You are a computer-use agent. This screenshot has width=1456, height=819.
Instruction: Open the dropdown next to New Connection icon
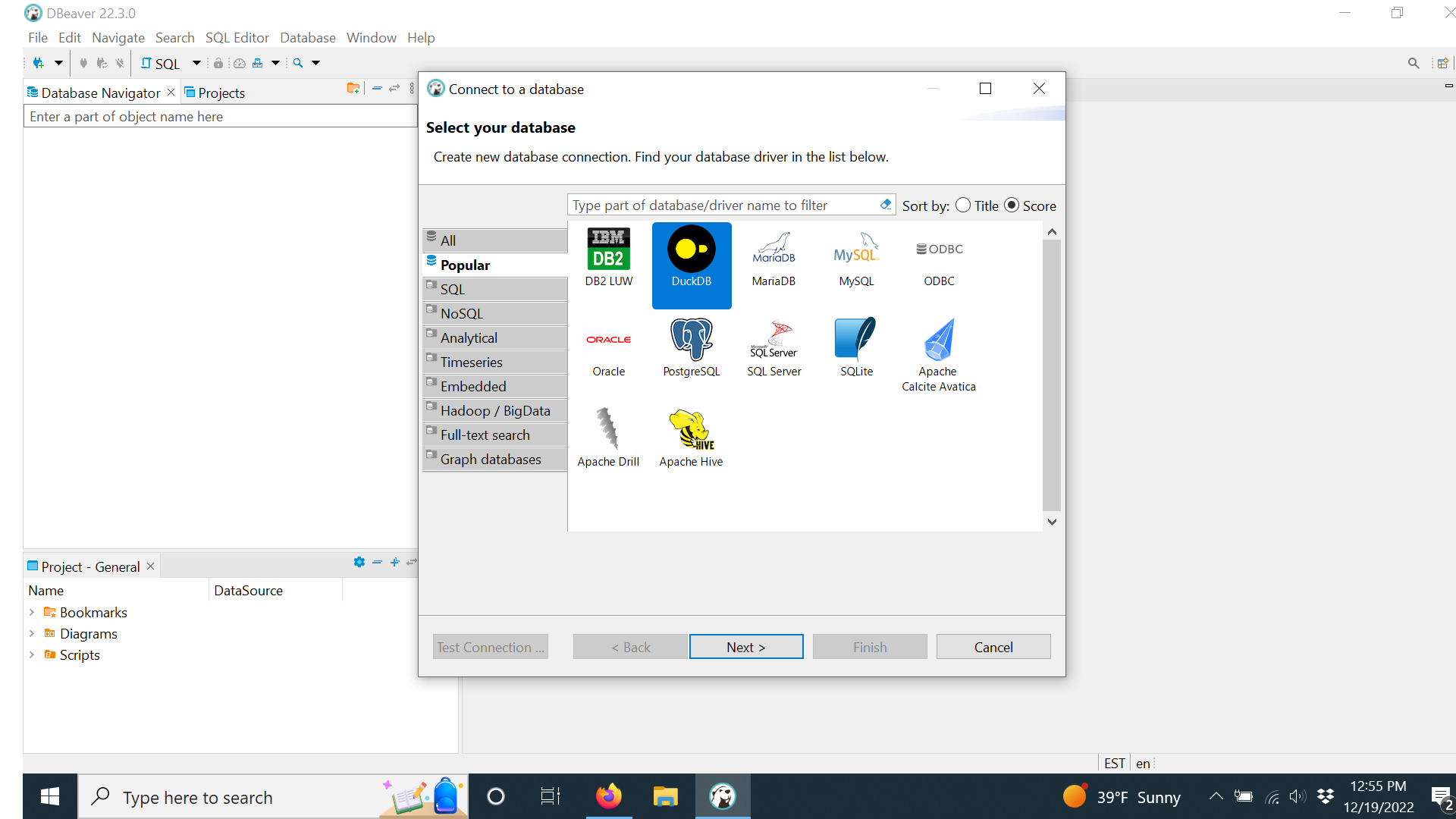[58, 63]
